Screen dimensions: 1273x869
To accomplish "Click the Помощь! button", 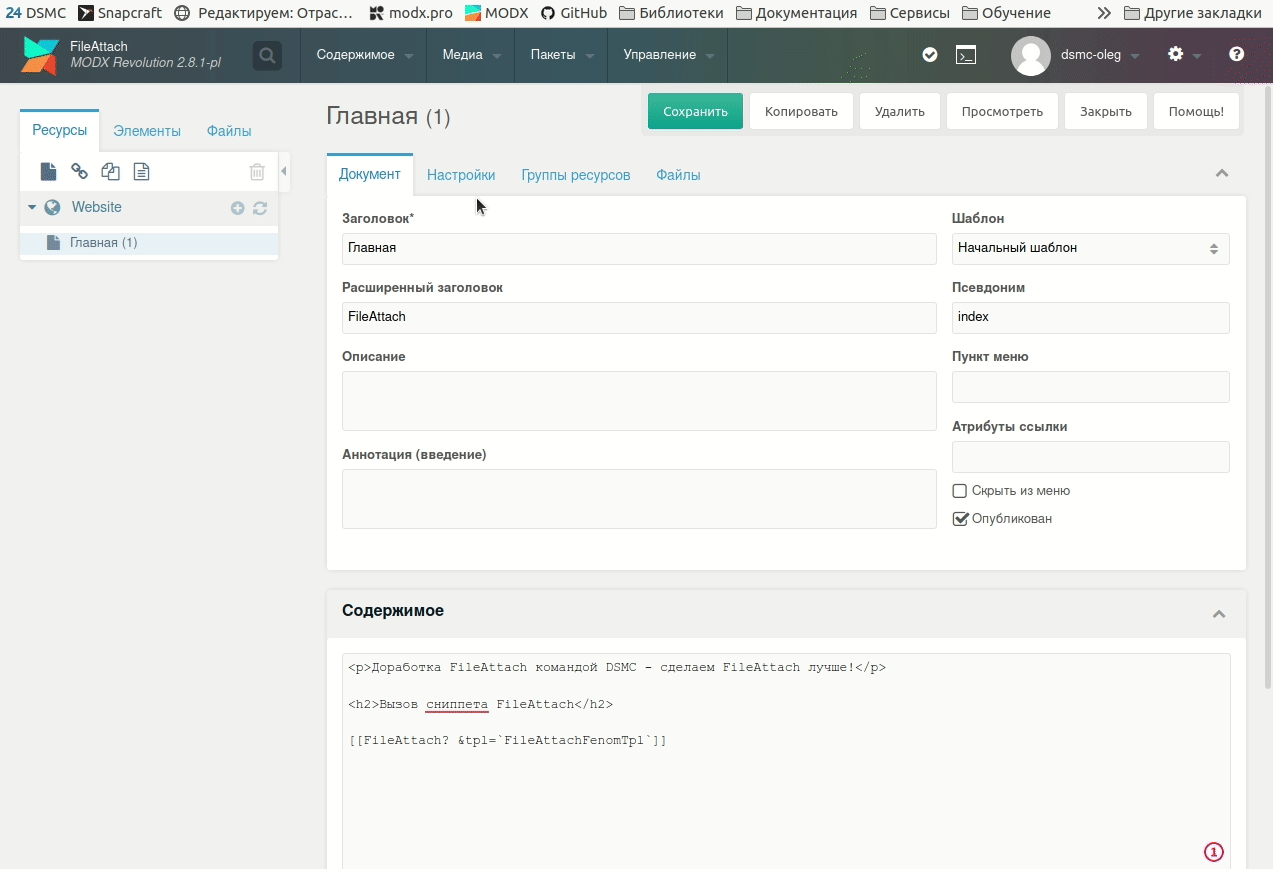I will [x=1196, y=111].
